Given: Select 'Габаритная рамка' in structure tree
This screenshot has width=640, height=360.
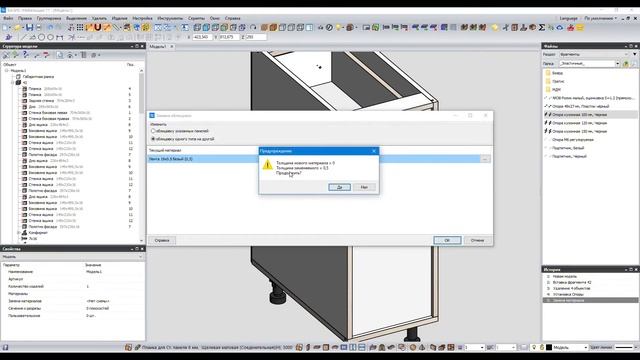Looking at the screenshot, I should [38, 77].
